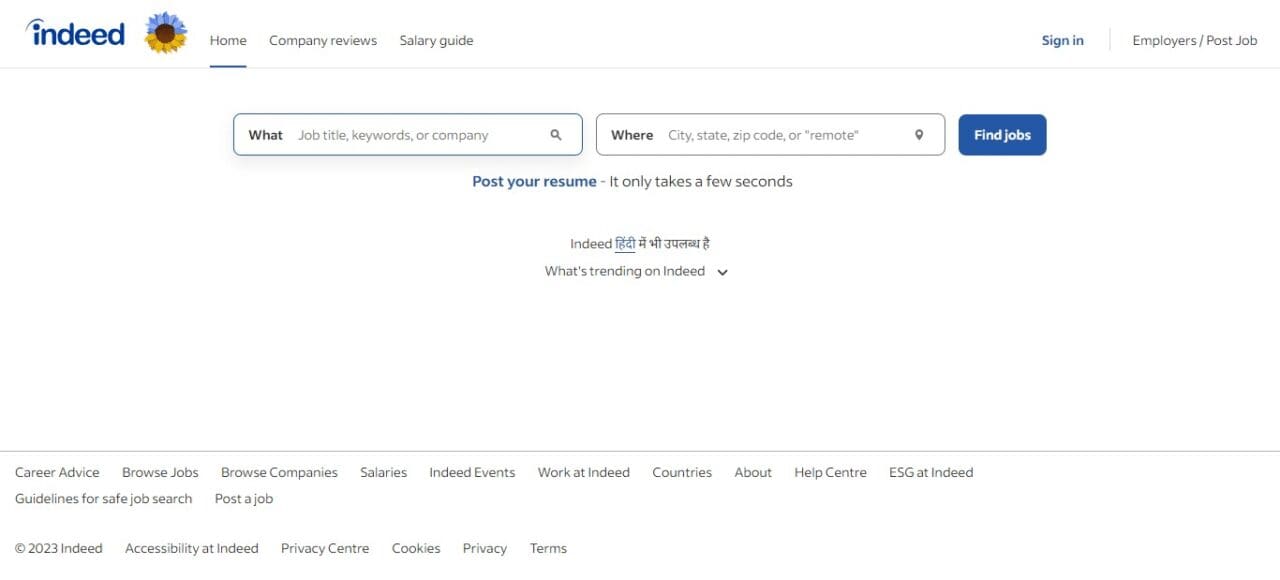Image resolution: width=1280 pixels, height=580 pixels.
Task: Open About footer link
Action: [x=753, y=473]
